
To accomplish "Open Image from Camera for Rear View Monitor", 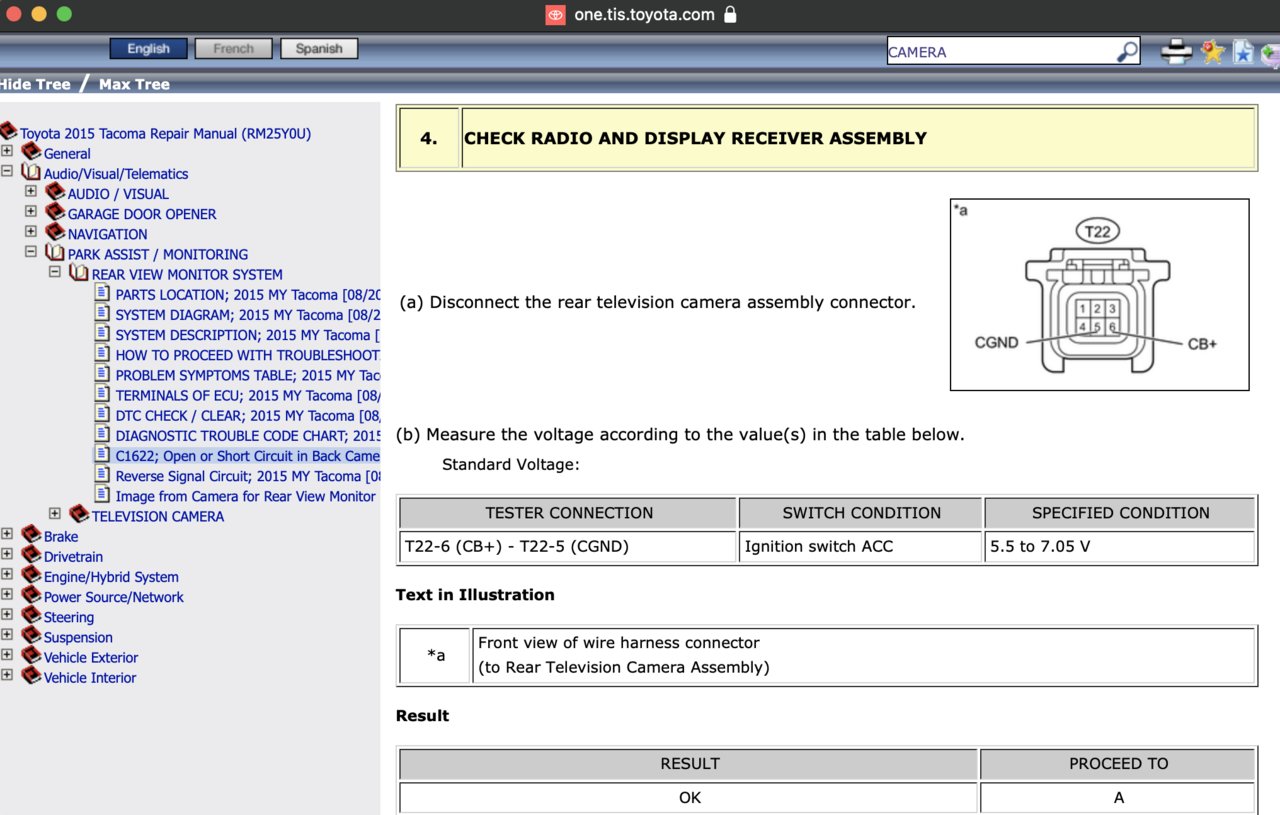I will [x=245, y=496].
